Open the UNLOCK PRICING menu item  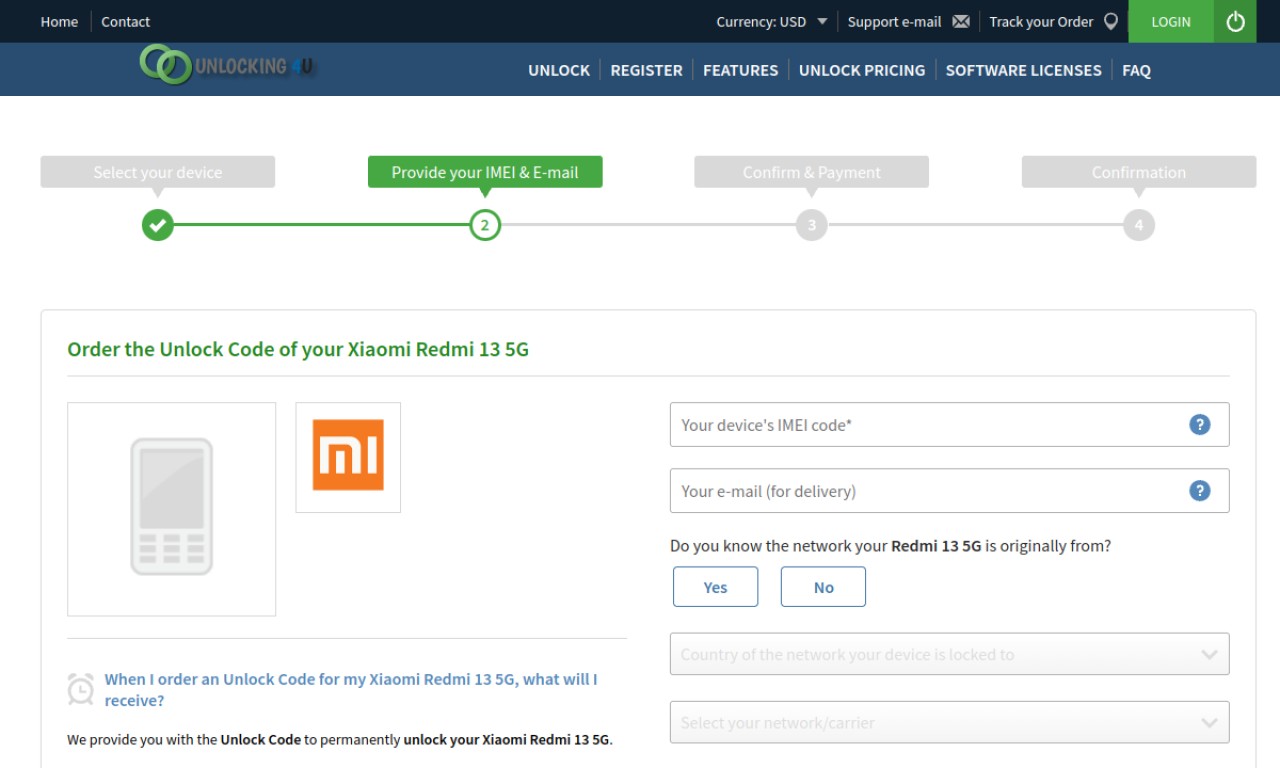tap(862, 70)
